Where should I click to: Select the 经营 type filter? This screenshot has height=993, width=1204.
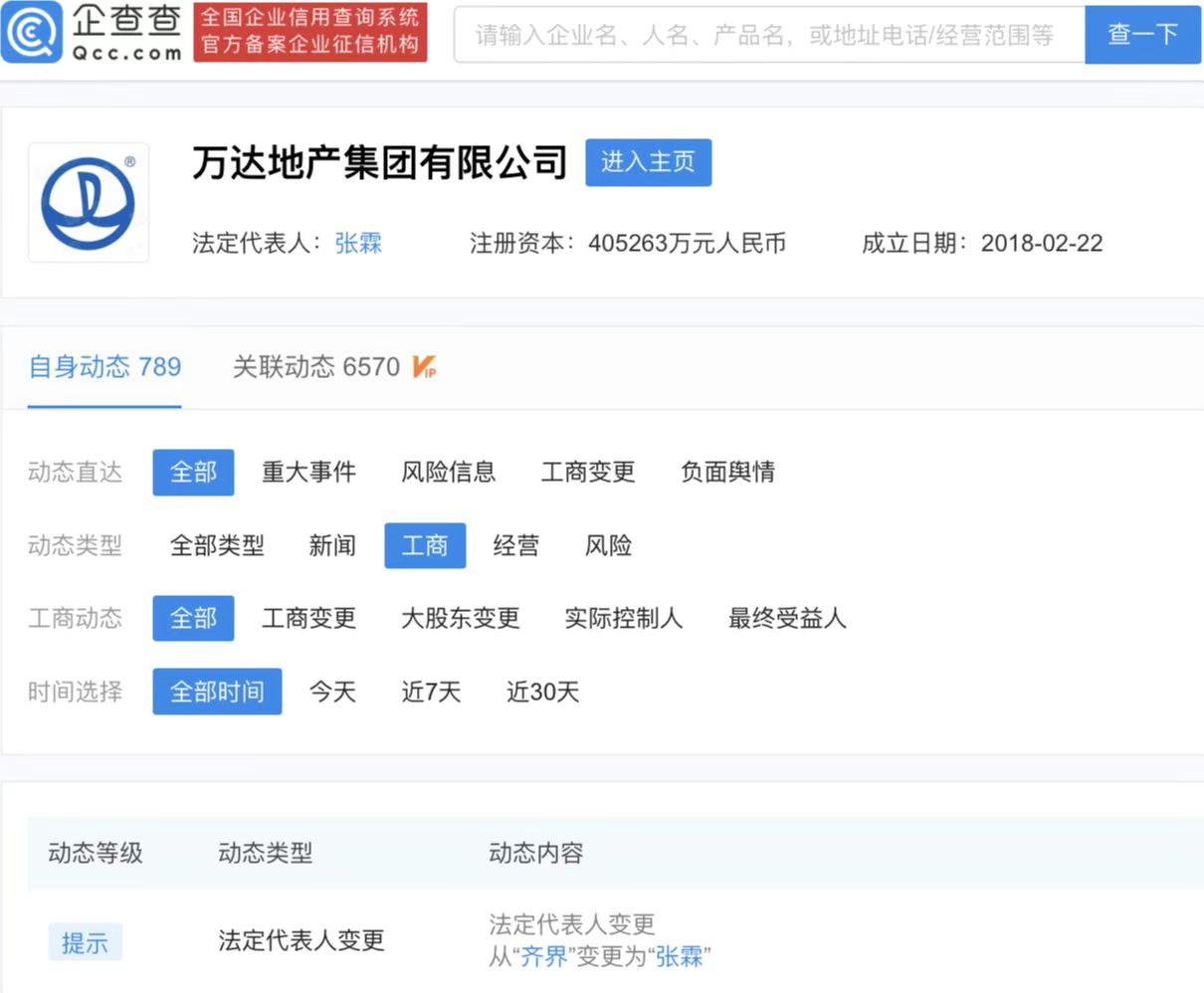515,545
